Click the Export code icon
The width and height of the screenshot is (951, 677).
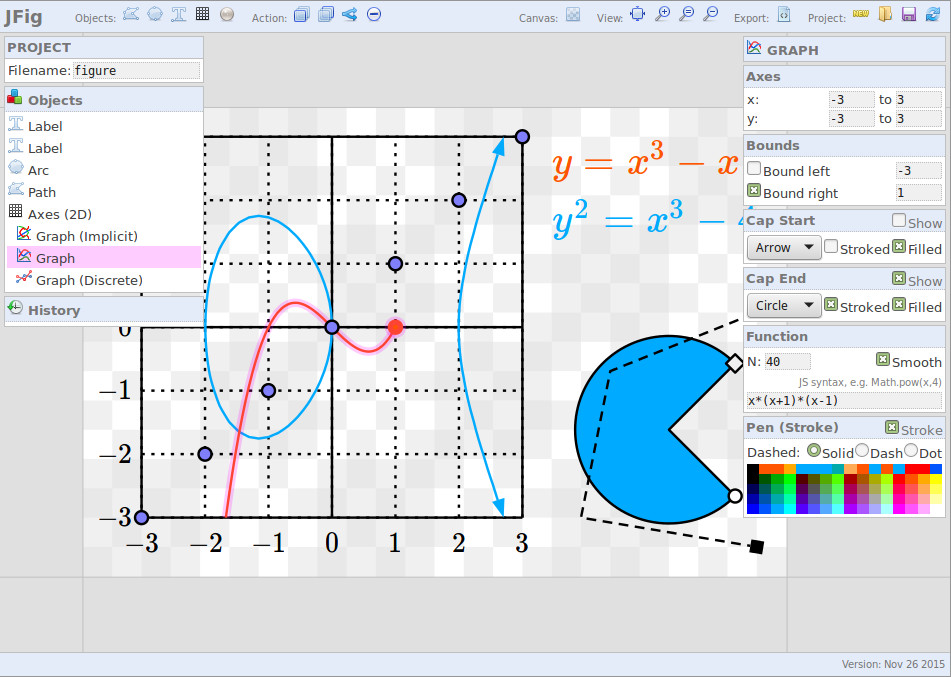point(784,14)
